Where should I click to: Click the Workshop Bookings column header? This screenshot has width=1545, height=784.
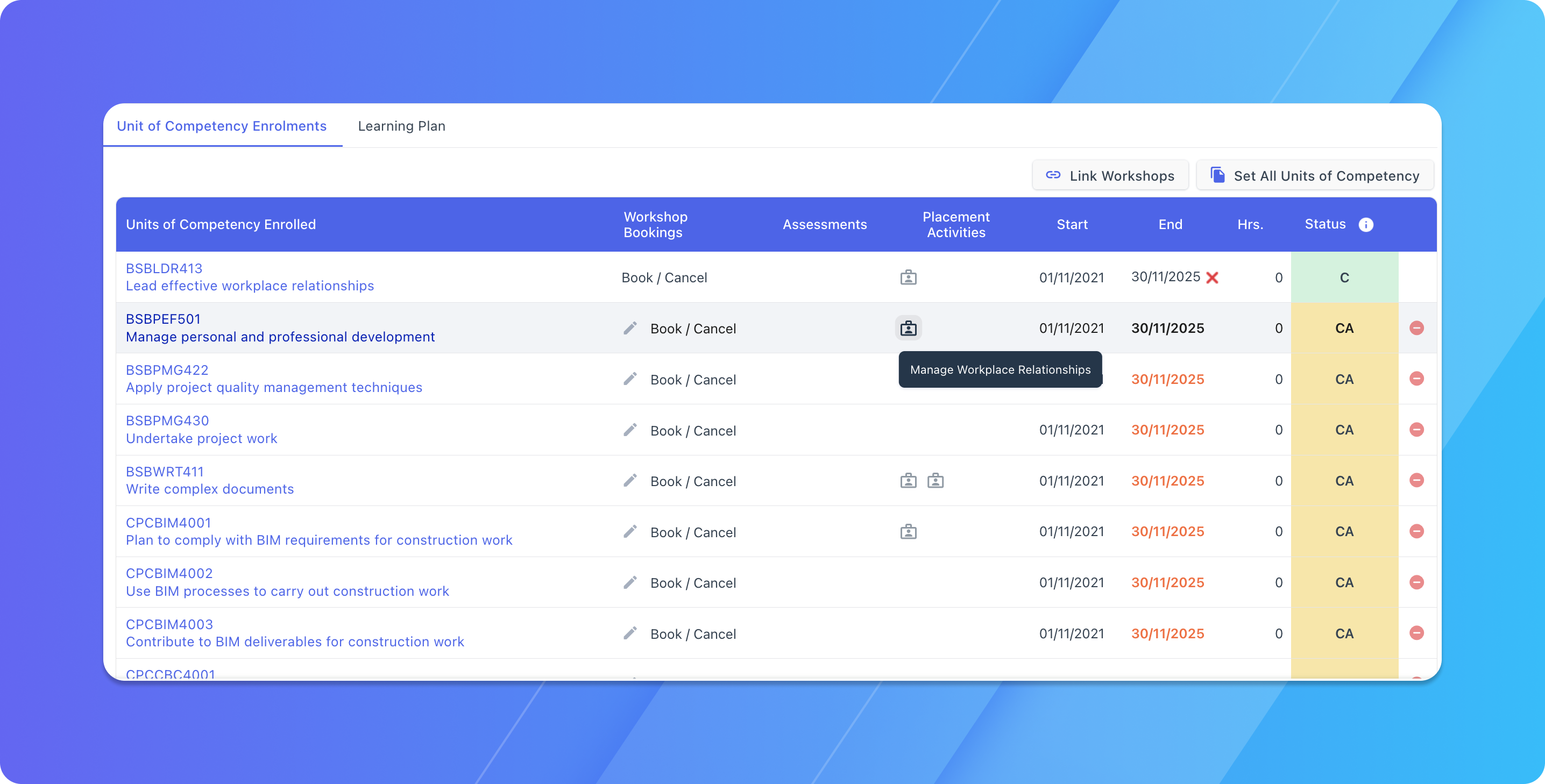[x=656, y=224]
